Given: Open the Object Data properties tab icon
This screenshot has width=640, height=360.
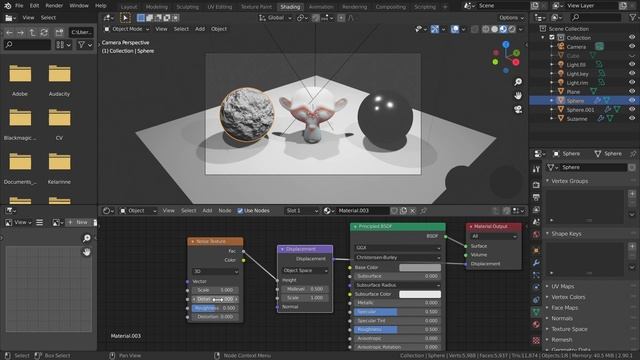Looking at the screenshot, I should click(x=536, y=312).
